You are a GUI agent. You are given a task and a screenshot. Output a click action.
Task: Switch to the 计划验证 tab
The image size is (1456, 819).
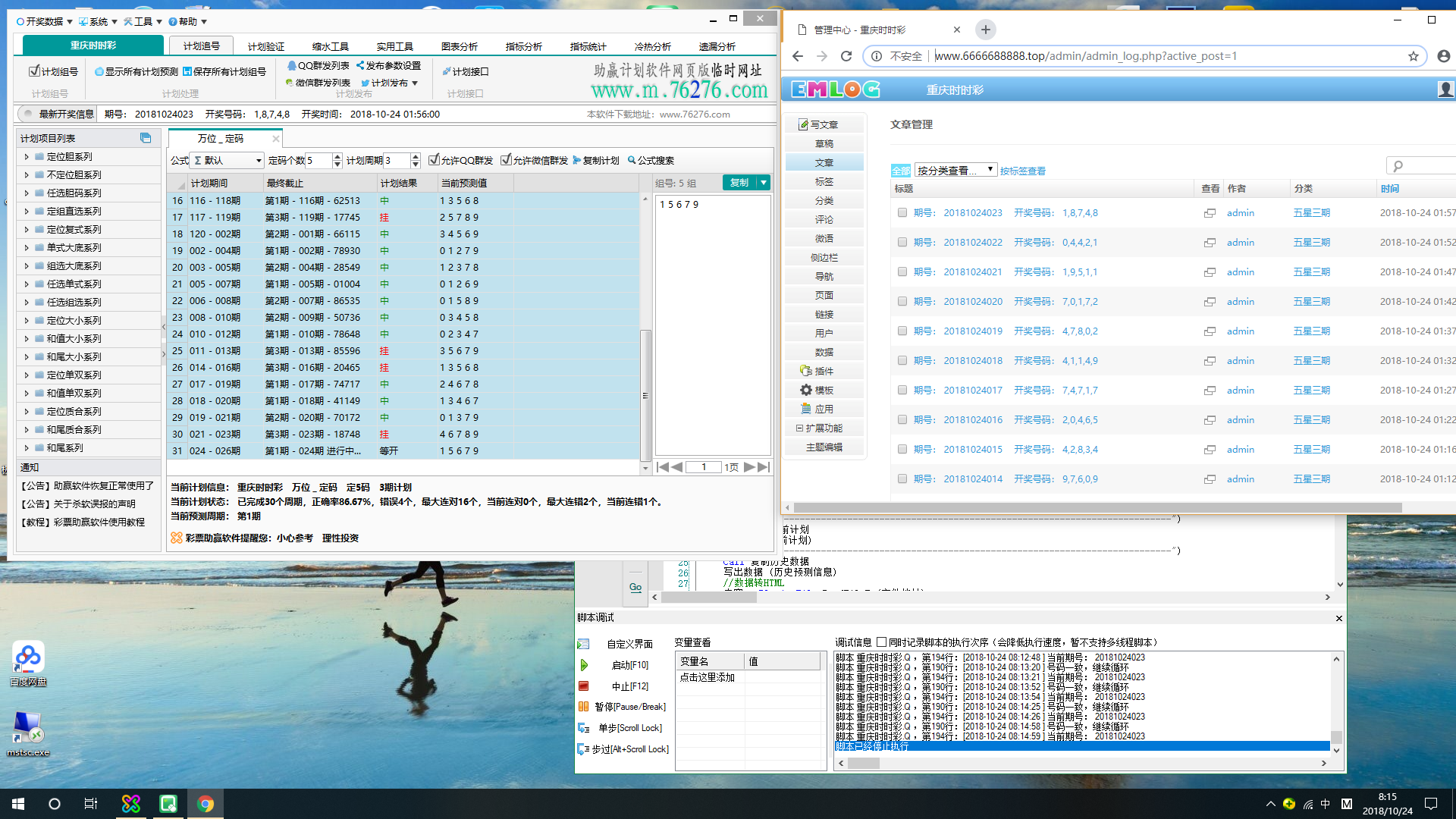click(265, 47)
